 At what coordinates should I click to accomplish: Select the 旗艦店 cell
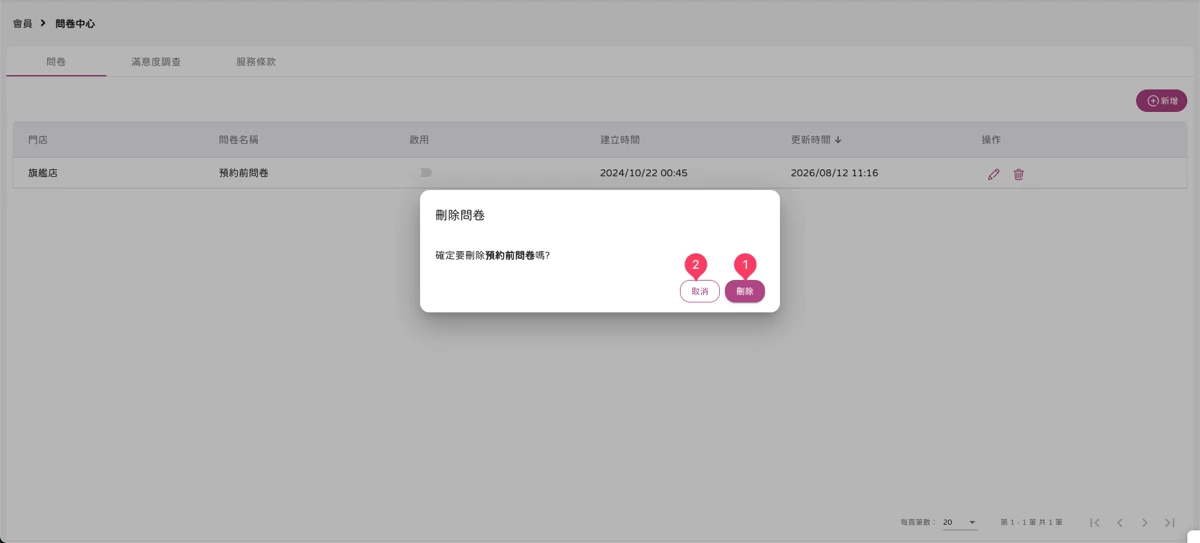[43, 173]
